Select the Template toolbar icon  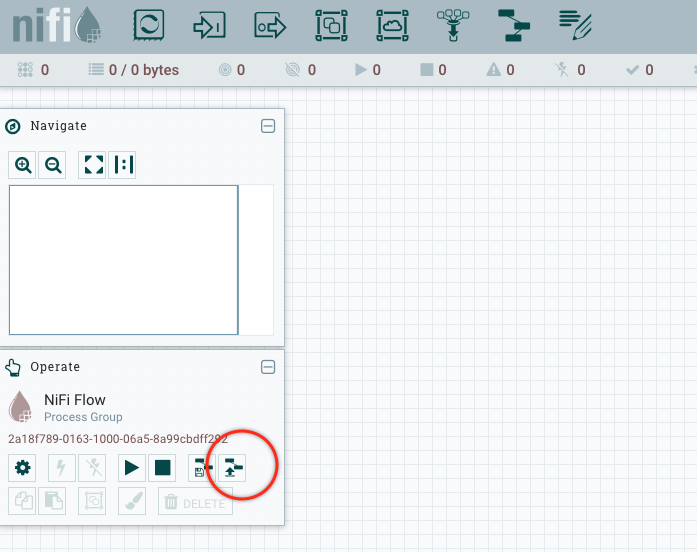pos(514,25)
